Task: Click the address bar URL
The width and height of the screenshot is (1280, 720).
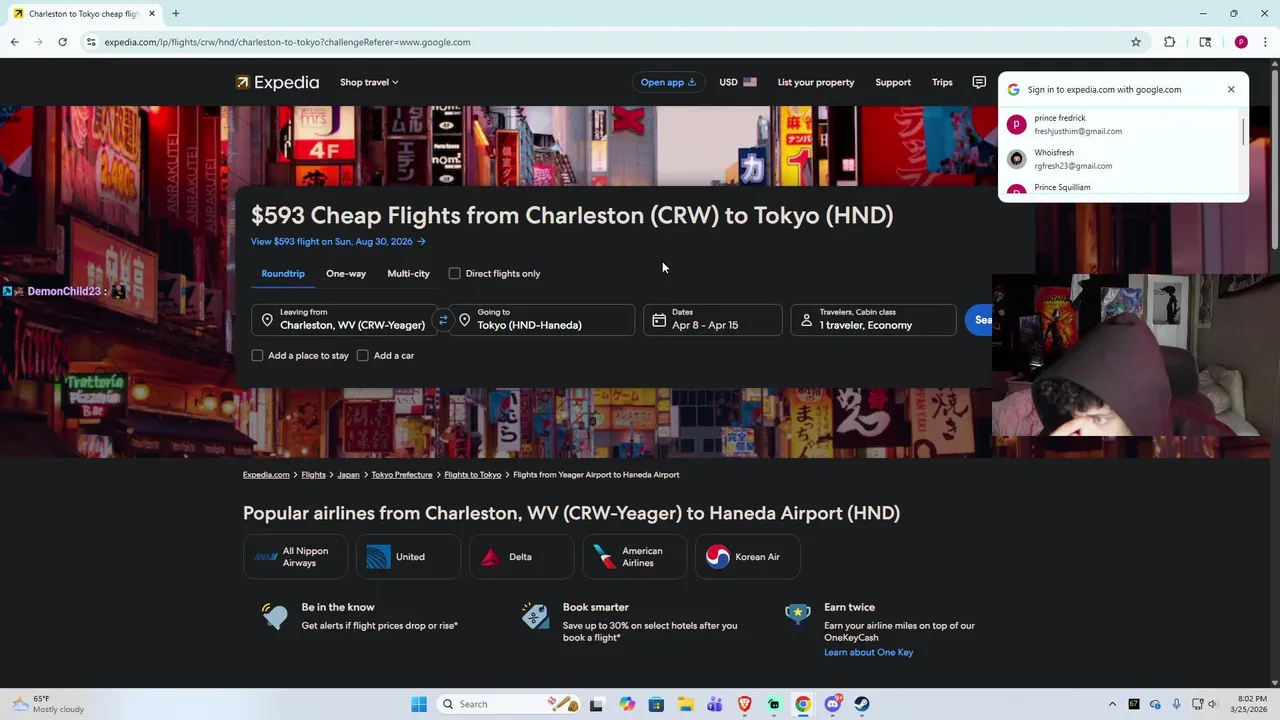Action: 287,42
